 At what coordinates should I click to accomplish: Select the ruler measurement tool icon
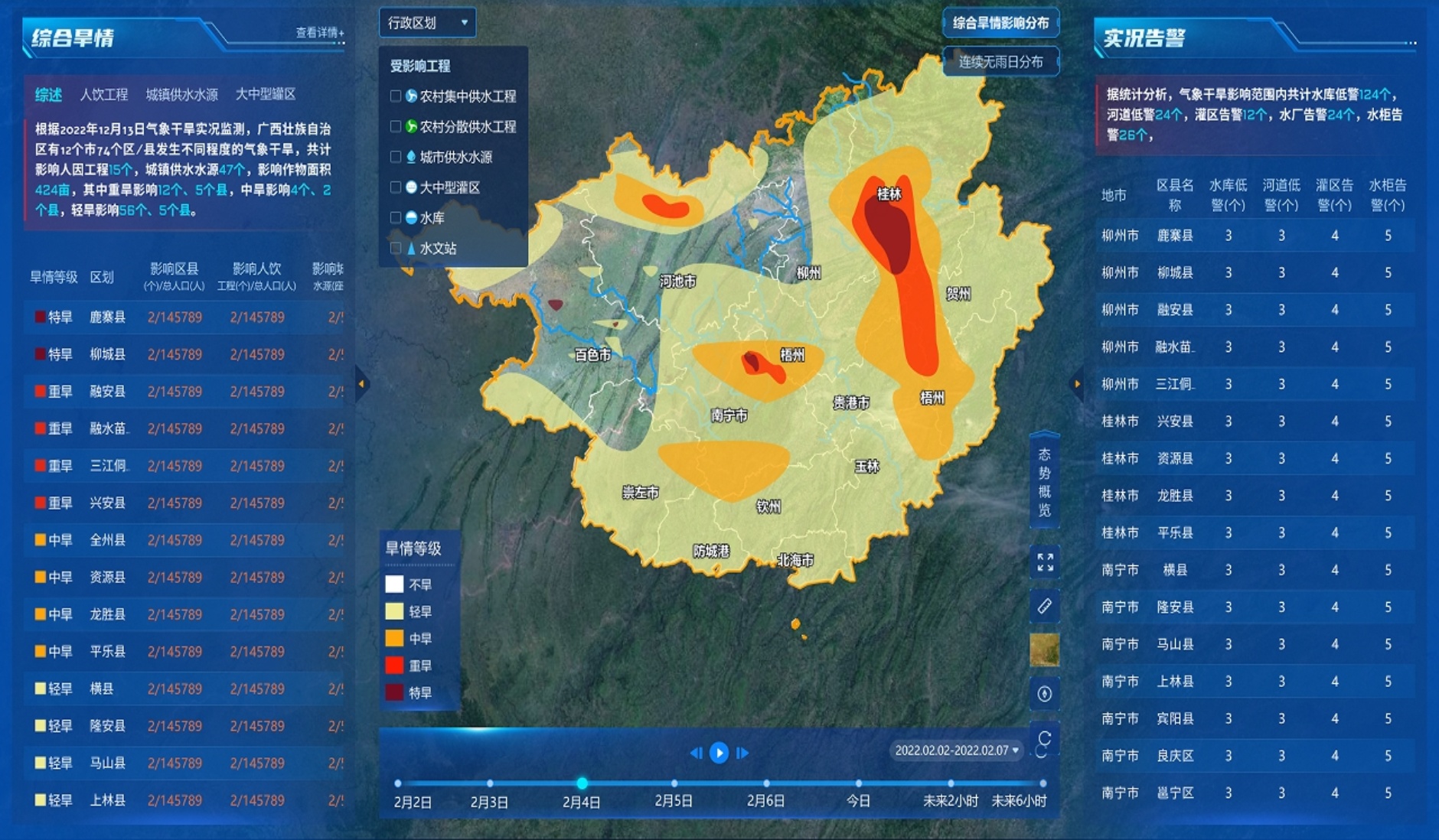point(1045,607)
